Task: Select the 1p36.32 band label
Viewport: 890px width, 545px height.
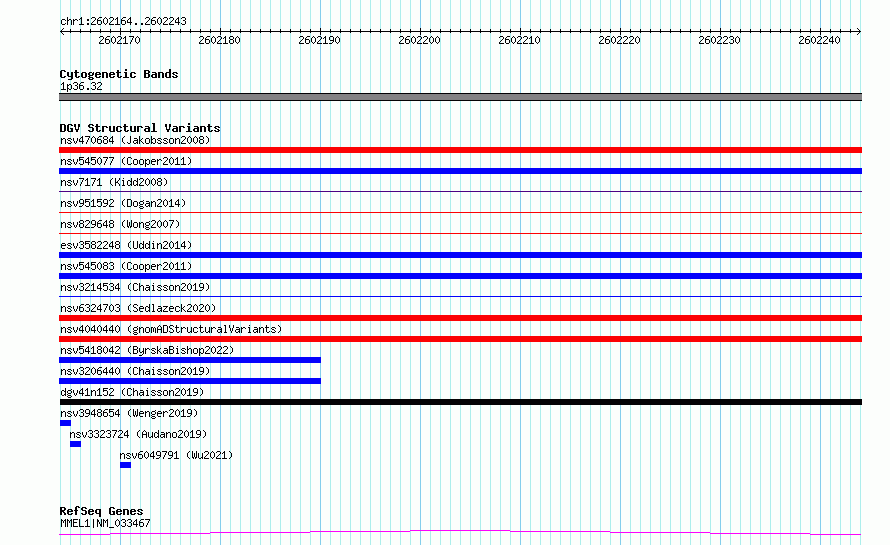Action: point(81,86)
